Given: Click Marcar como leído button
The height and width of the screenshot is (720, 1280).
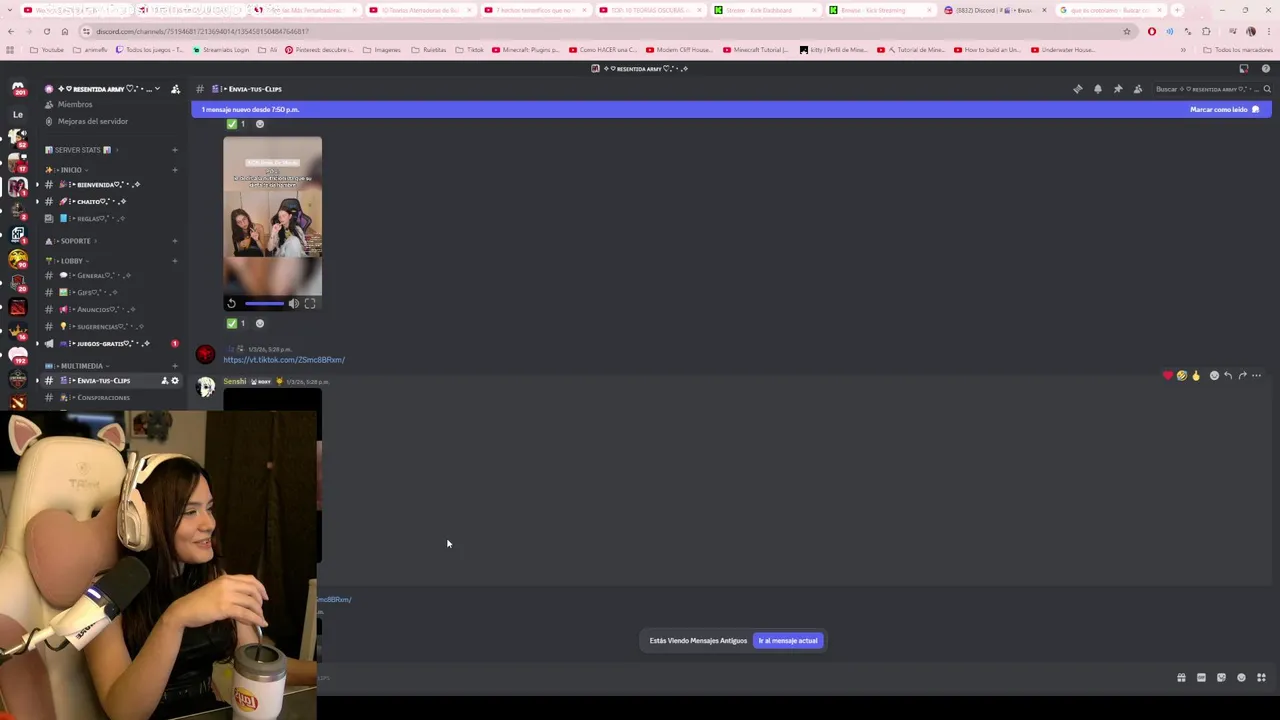Looking at the screenshot, I should 1224,109.
